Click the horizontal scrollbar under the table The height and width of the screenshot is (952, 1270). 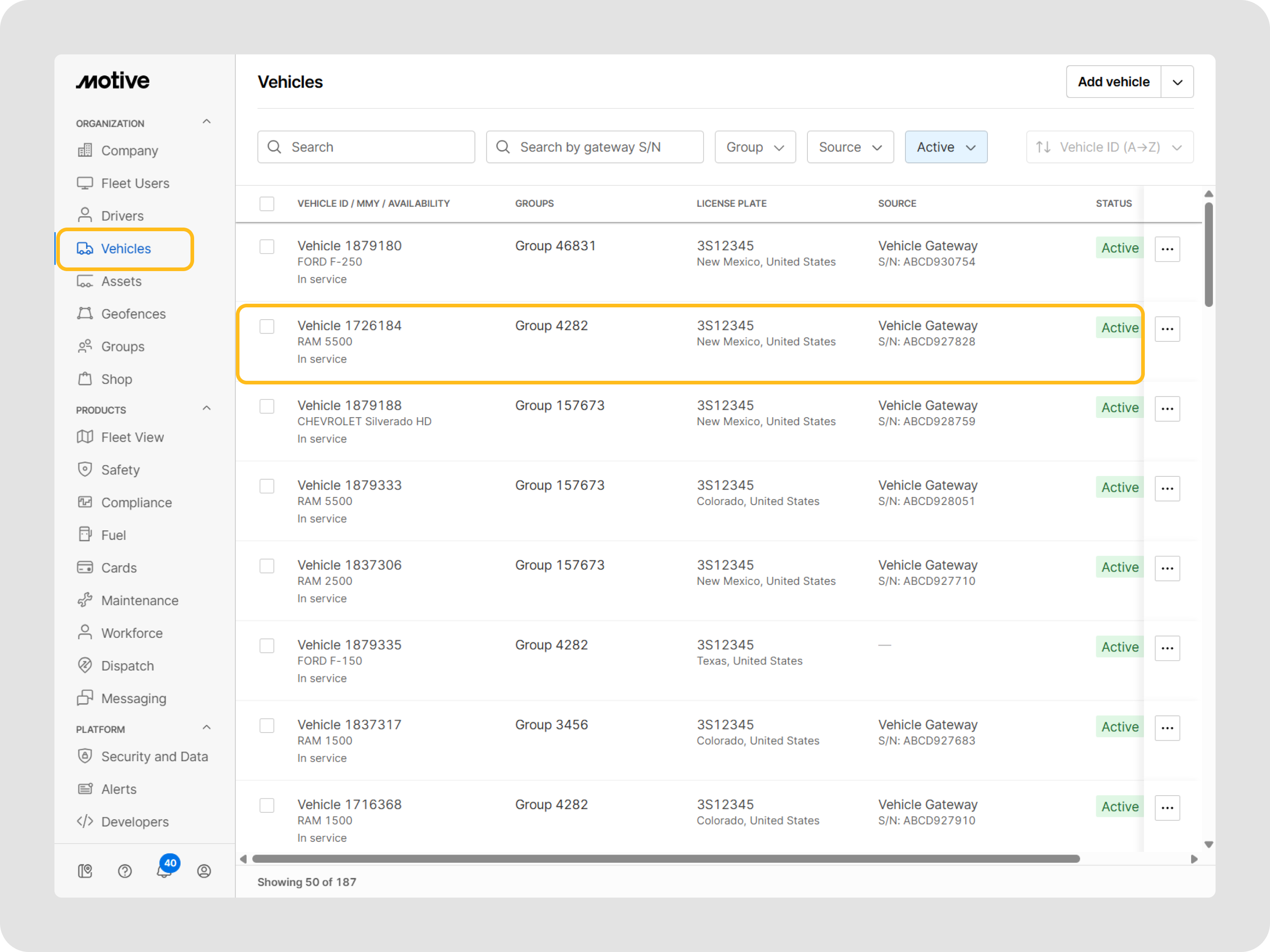(x=666, y=859)
